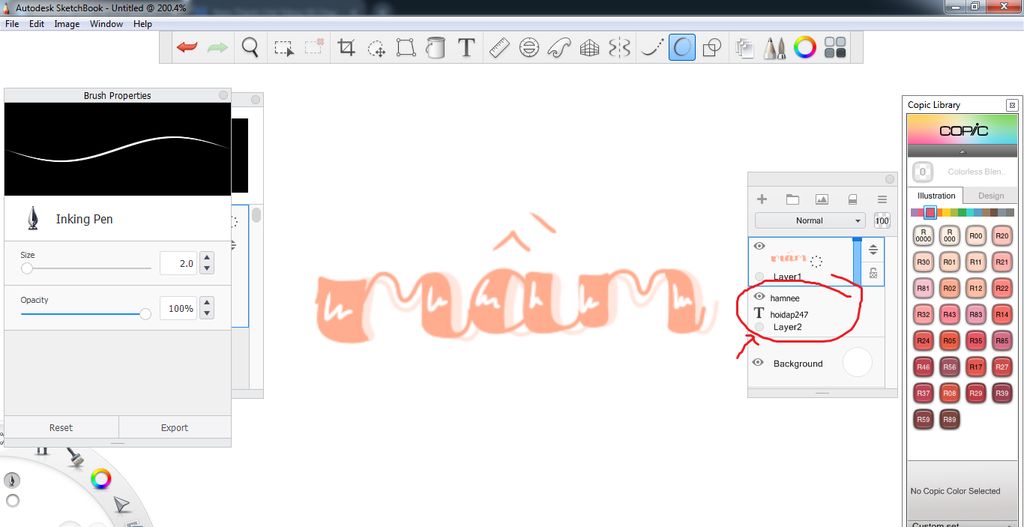The height and width of the screenshot is (527, 1024).
Task: Click the clear layer eraser icon
Action: pos(852,199)
